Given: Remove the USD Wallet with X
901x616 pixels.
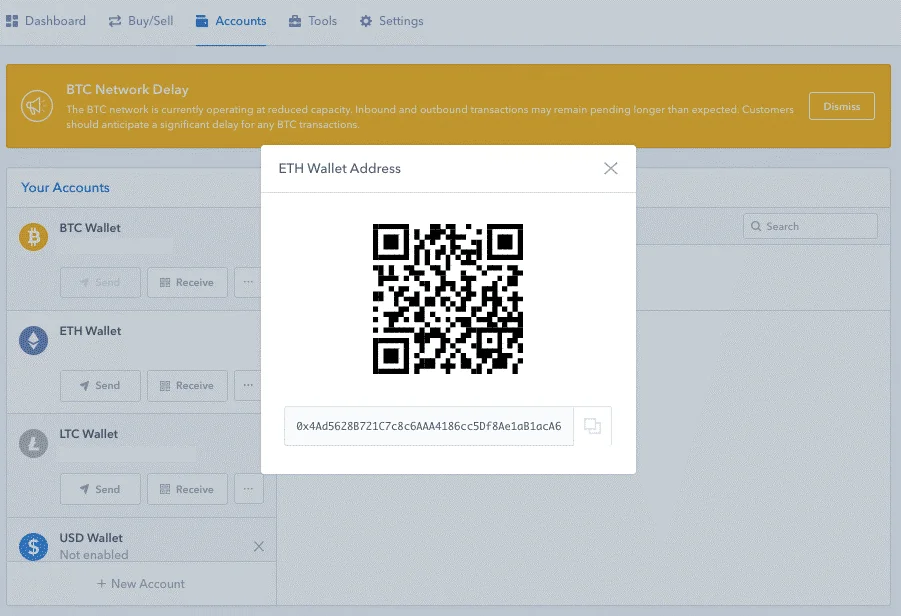Looking at the screenshot, I should click(x=259, y=546).
